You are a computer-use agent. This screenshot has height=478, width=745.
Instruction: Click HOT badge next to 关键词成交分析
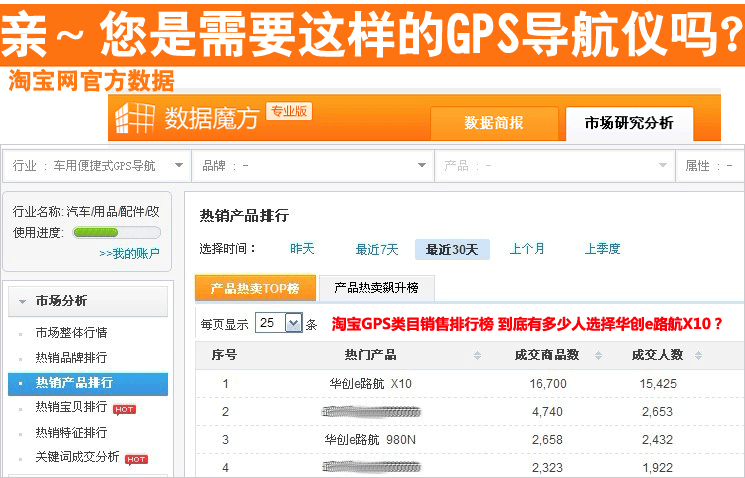point(136,459)
